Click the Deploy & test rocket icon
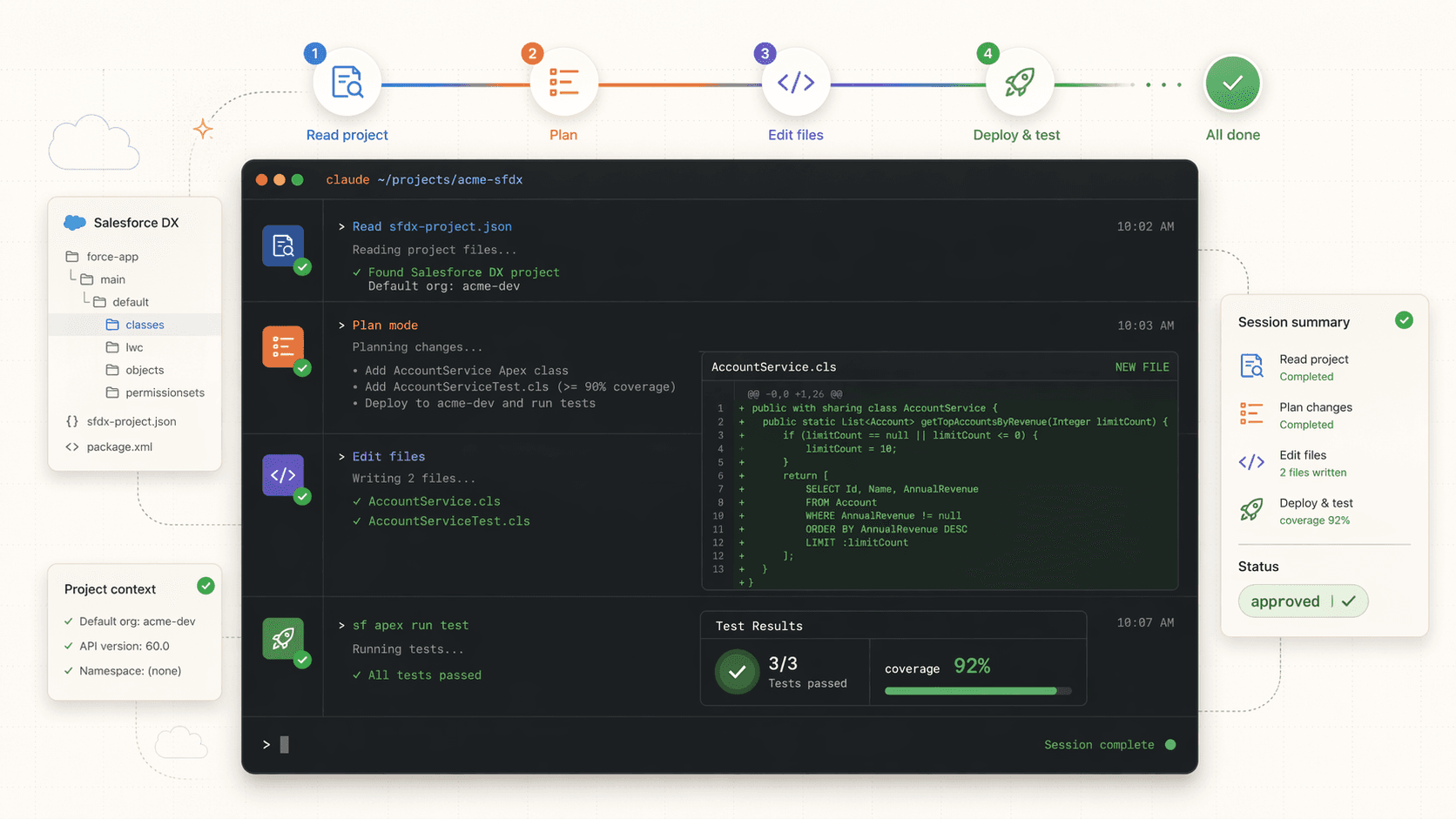Image resolution: width=1456 pixels, height=819 pixels. point(1019,83)
